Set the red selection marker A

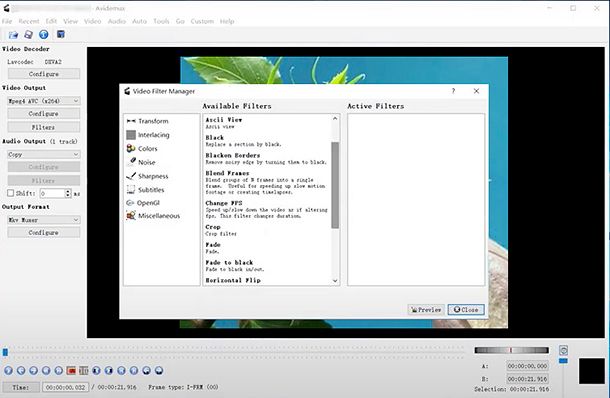coord(71,370)
